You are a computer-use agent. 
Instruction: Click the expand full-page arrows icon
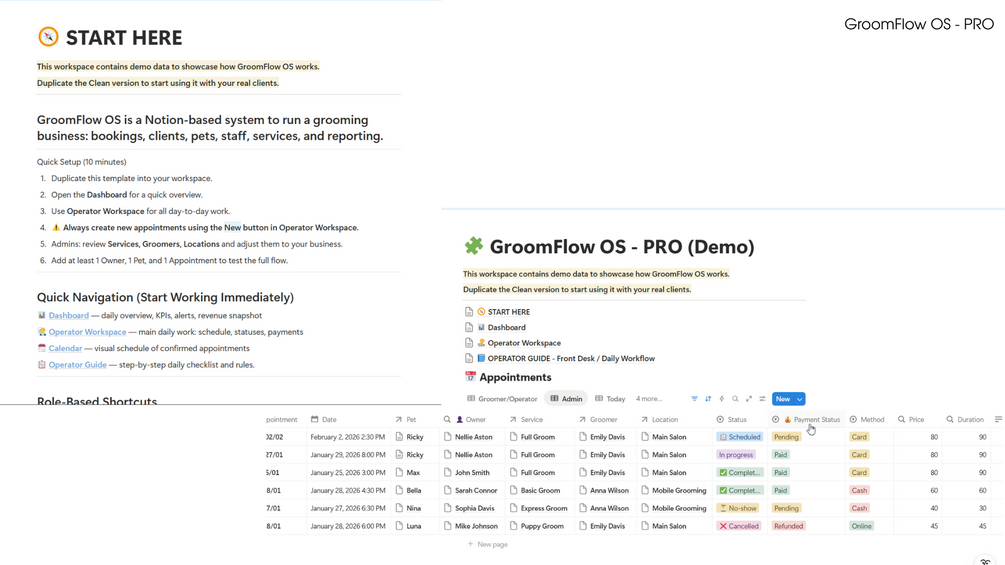749,399
